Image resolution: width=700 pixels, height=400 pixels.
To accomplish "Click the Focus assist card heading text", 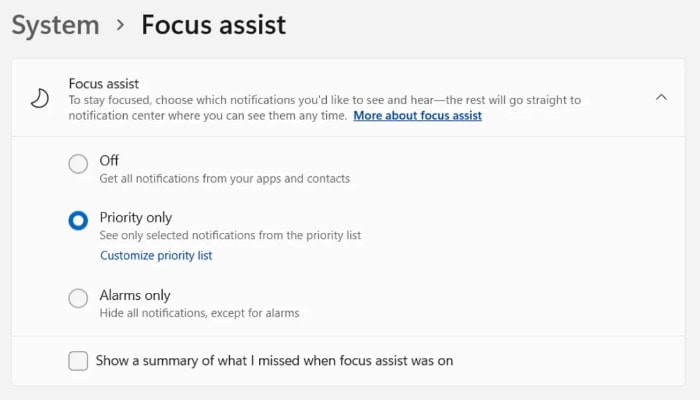I will (104, 83).
